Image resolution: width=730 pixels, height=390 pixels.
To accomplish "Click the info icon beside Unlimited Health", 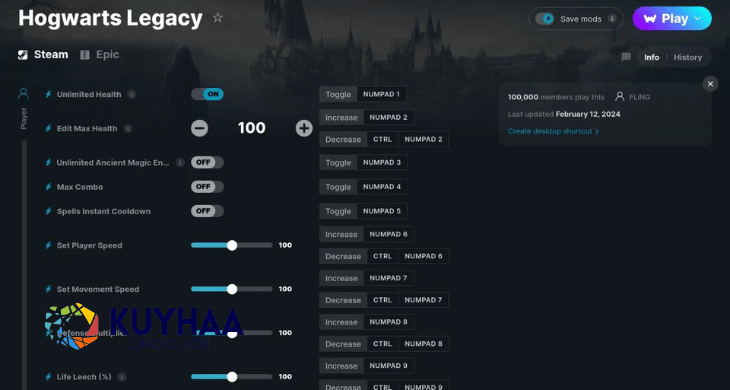I will coord(132,94).
